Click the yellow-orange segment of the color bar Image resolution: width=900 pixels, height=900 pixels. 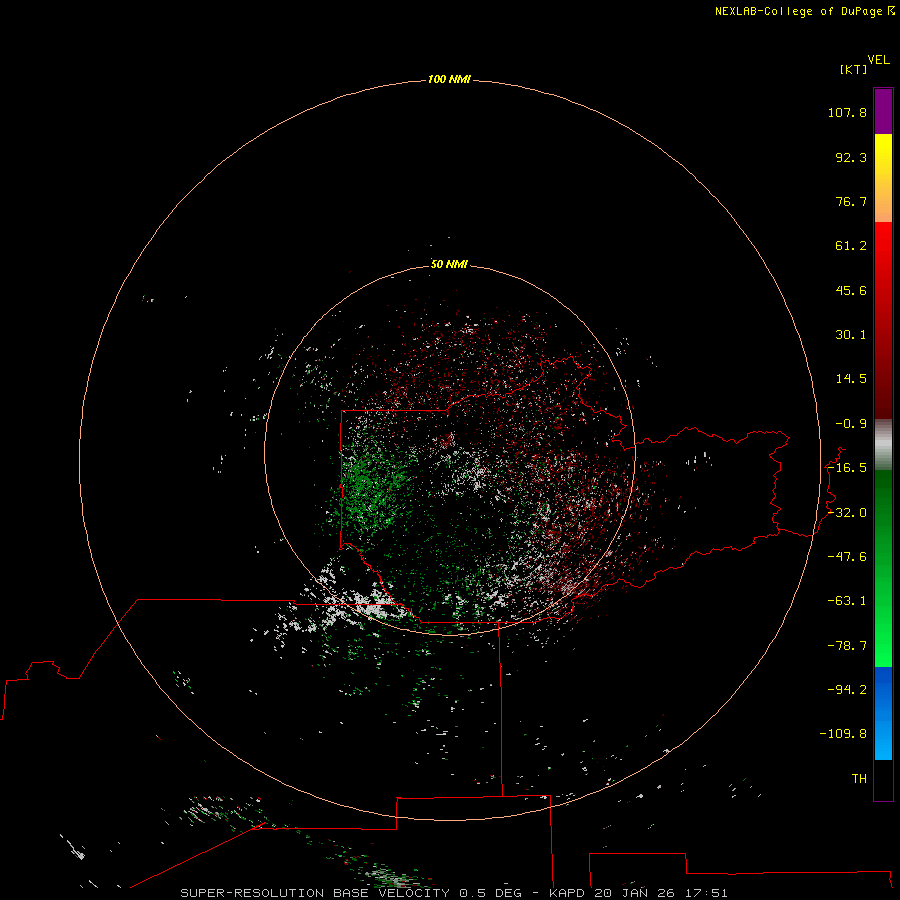[x=883, y=178]
